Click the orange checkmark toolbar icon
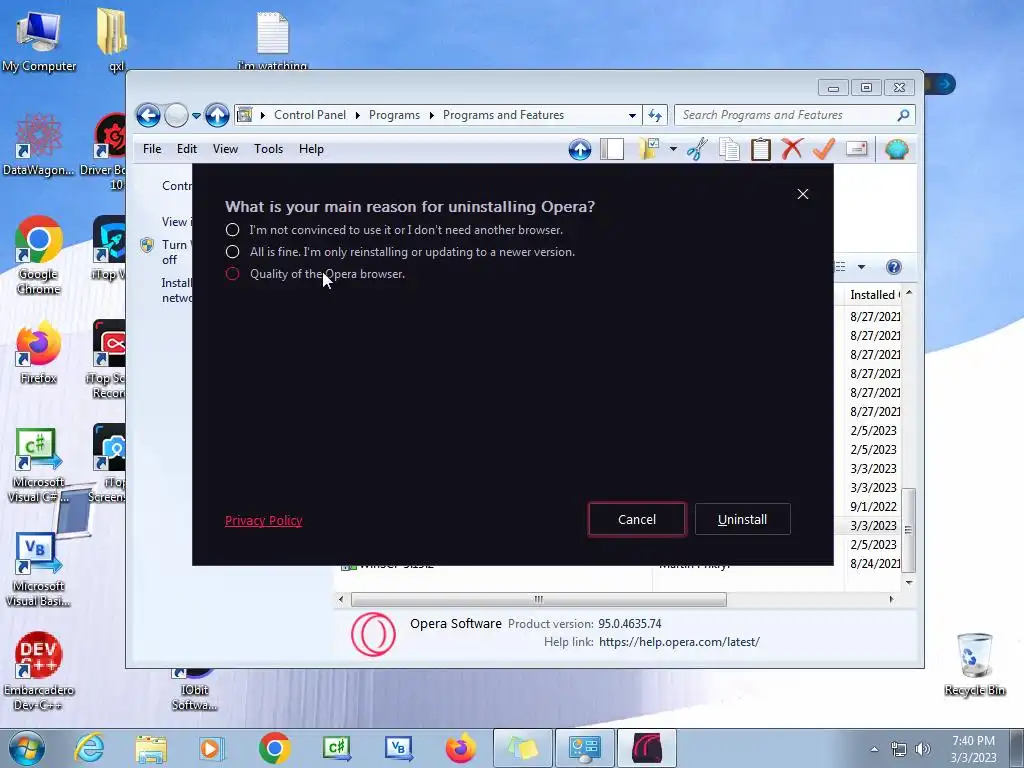 [x=824, y=149]
